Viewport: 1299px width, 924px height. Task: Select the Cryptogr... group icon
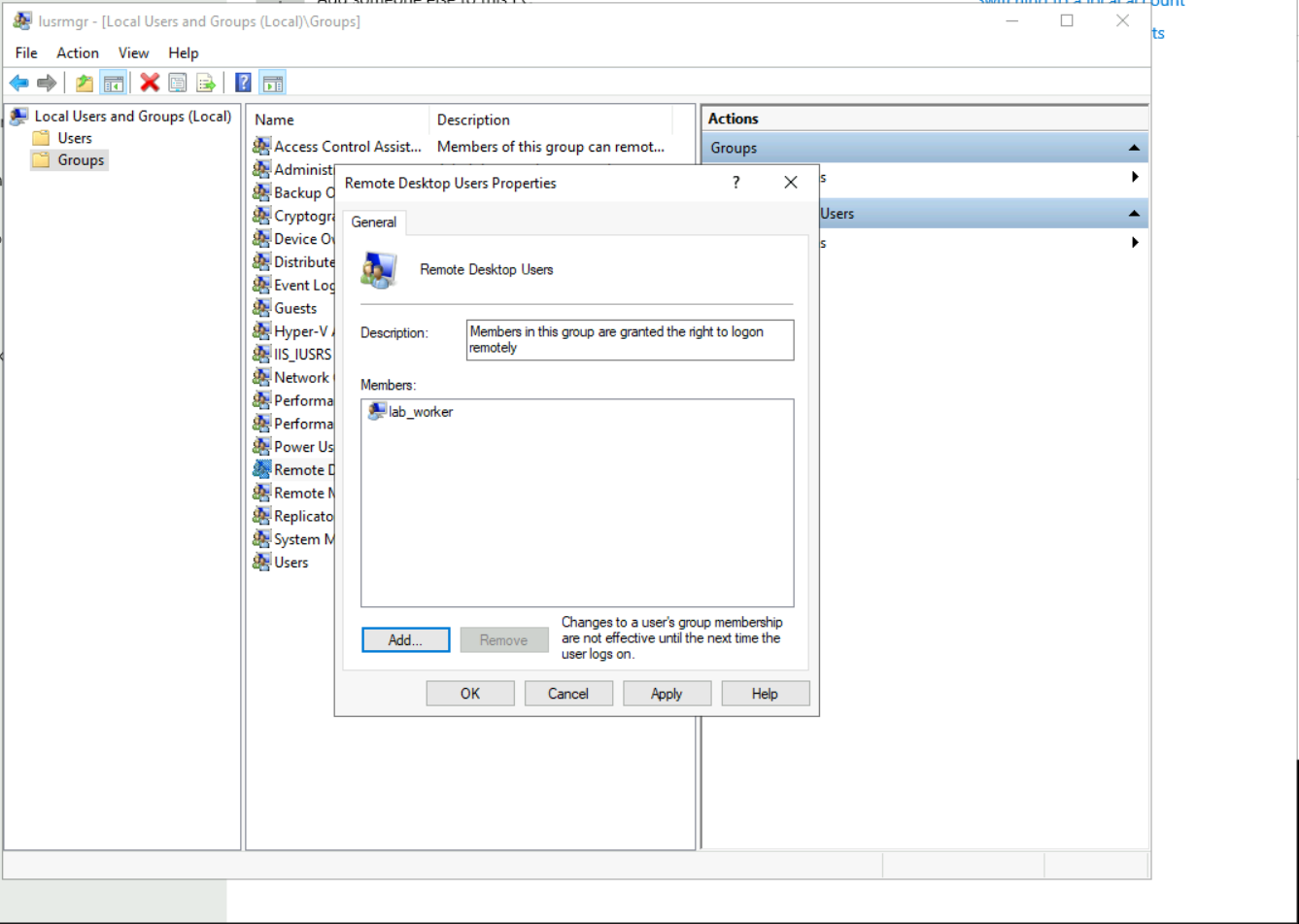coord(261,216)
